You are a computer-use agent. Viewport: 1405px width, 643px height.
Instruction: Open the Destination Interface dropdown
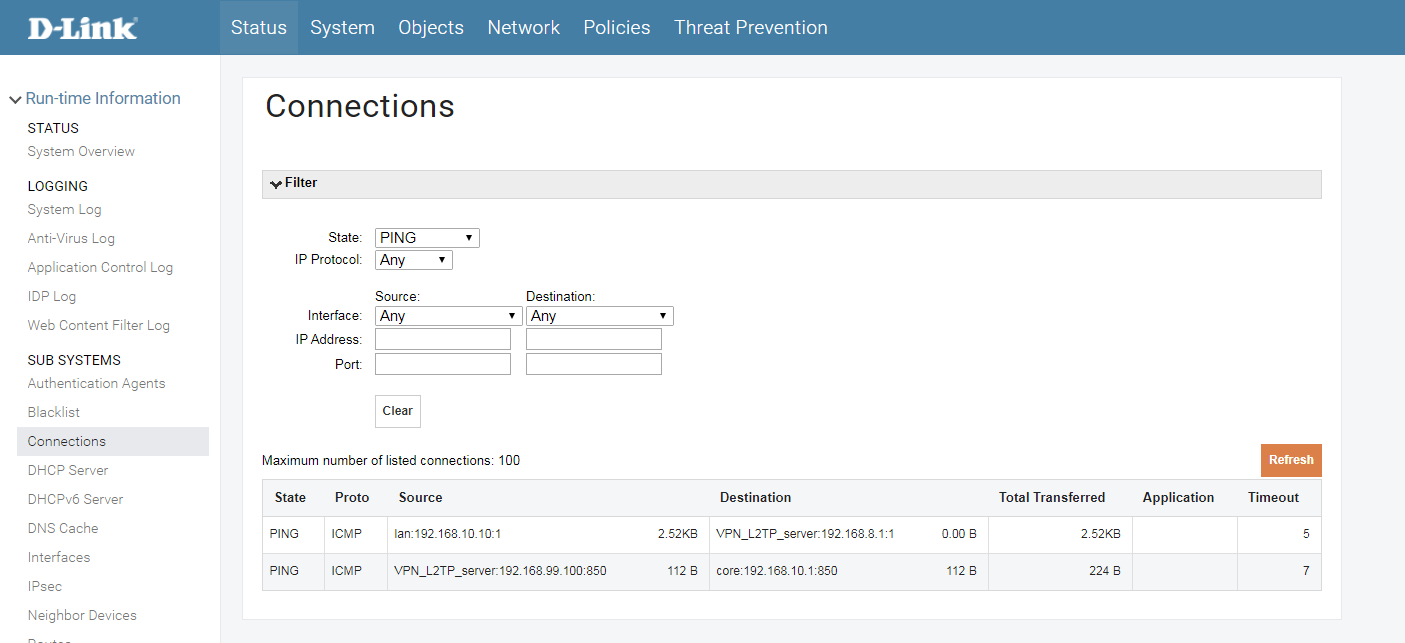click(599, 316)
